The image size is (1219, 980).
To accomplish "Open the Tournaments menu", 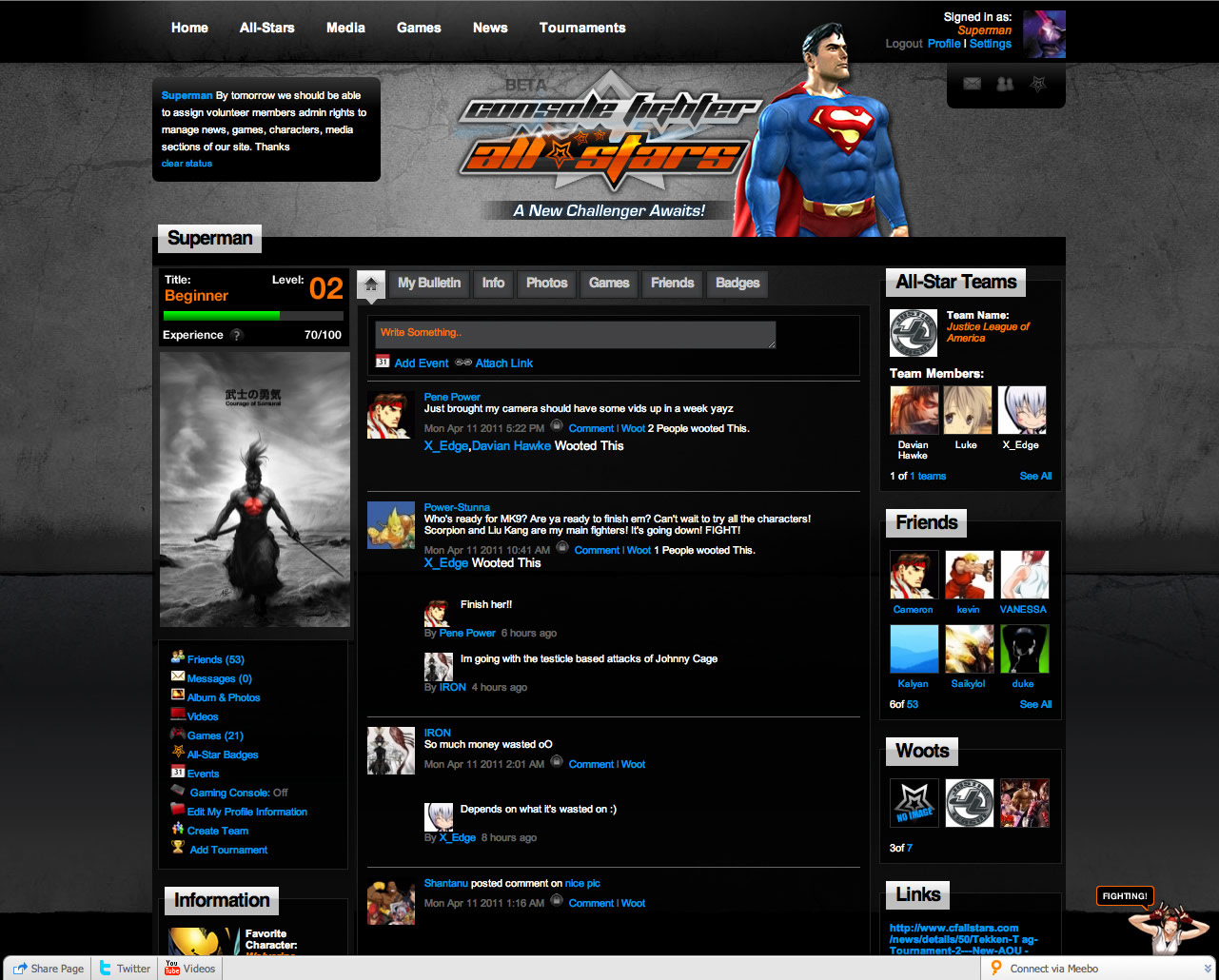I will pyautogui.click(x=582, y=28).
